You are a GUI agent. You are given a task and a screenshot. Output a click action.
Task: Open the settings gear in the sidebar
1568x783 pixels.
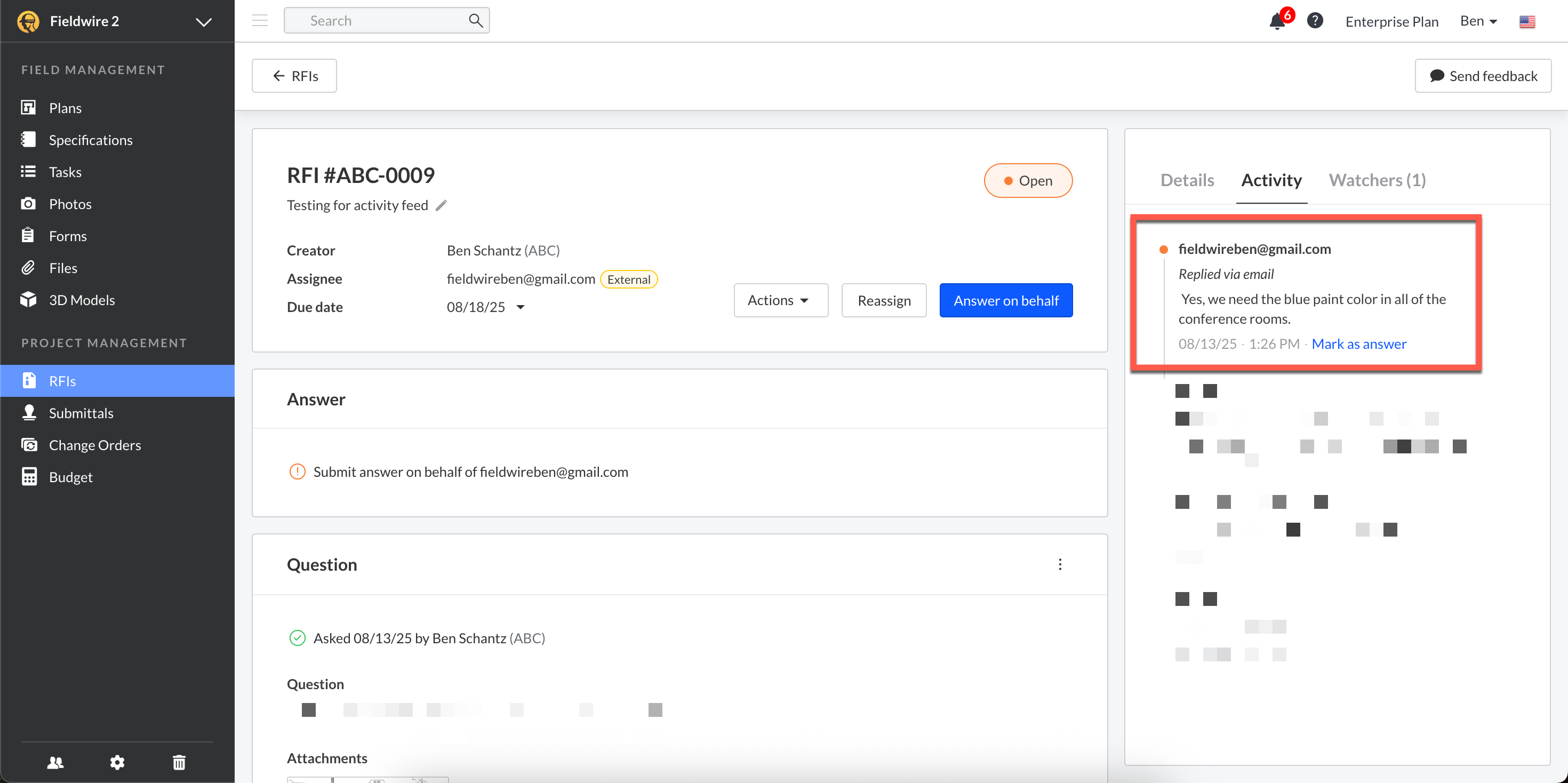(x=117, y=762)
